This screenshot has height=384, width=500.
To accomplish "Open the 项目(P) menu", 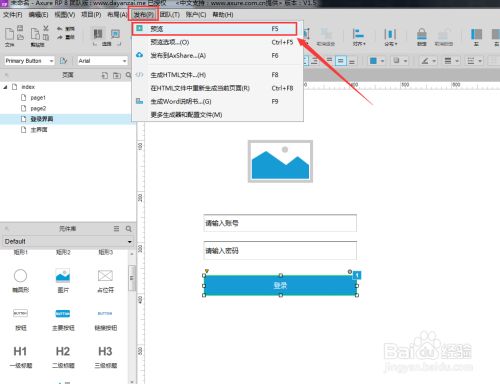I will pos(91,15).
